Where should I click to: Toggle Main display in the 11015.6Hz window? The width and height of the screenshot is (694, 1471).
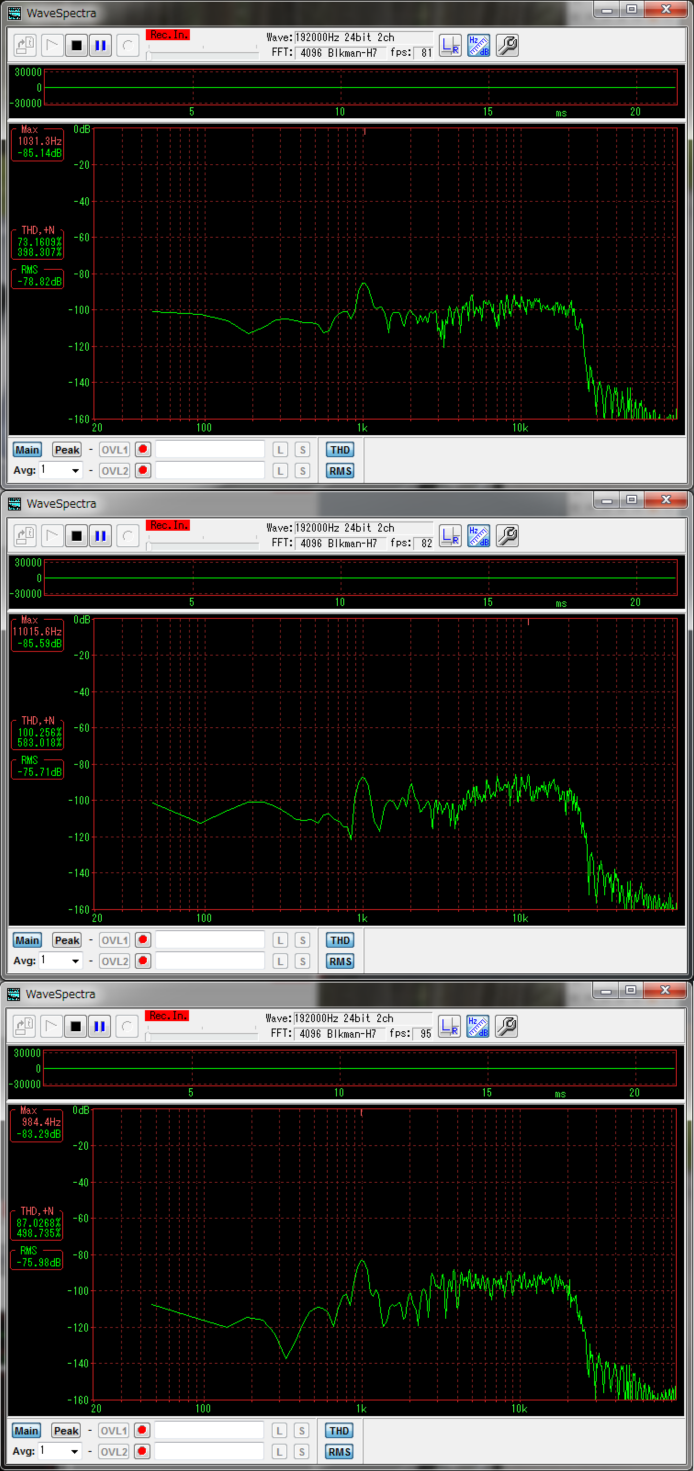pos(27,940)
